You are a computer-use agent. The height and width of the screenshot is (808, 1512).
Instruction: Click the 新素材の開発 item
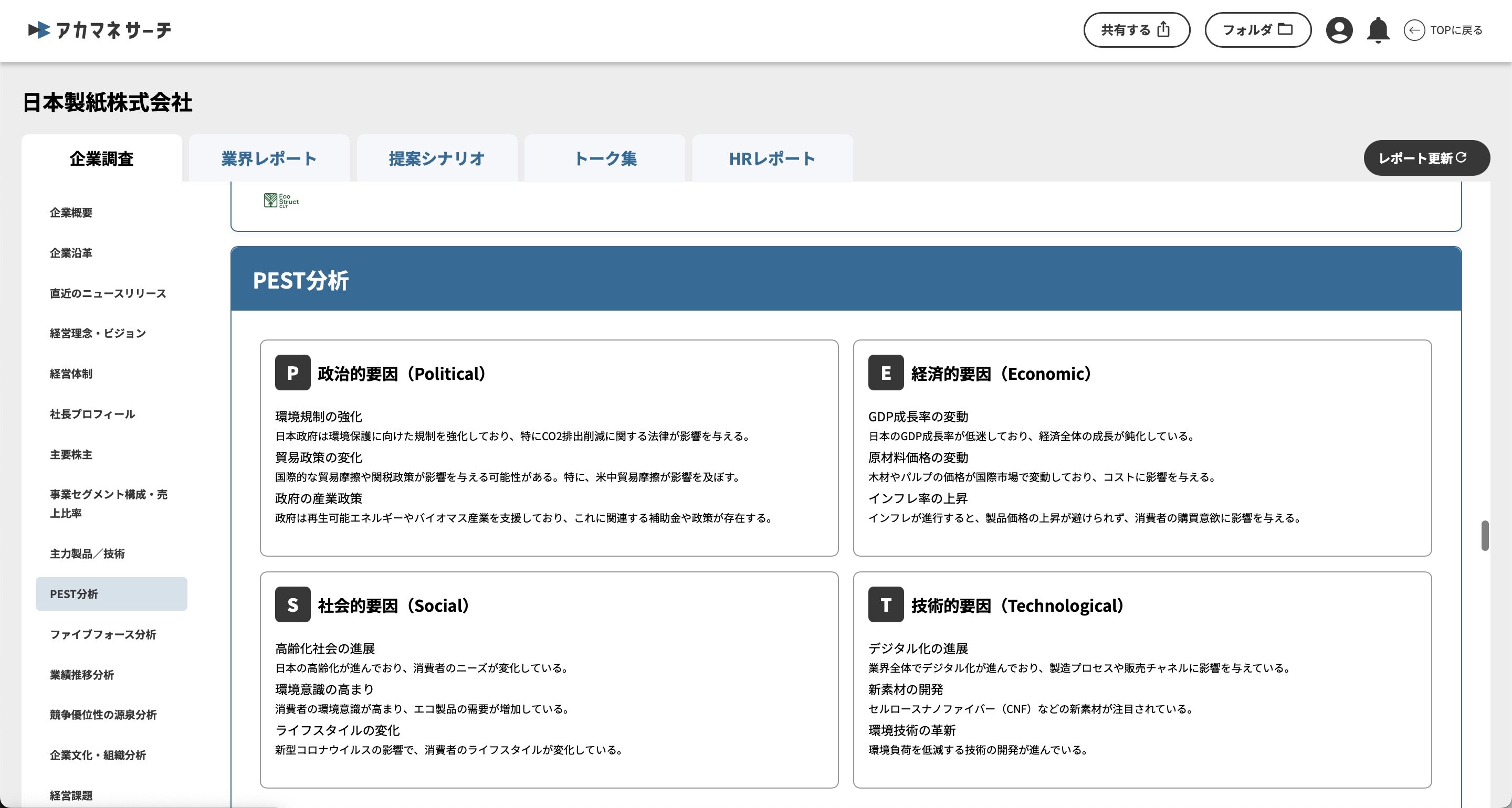[906, 689]
